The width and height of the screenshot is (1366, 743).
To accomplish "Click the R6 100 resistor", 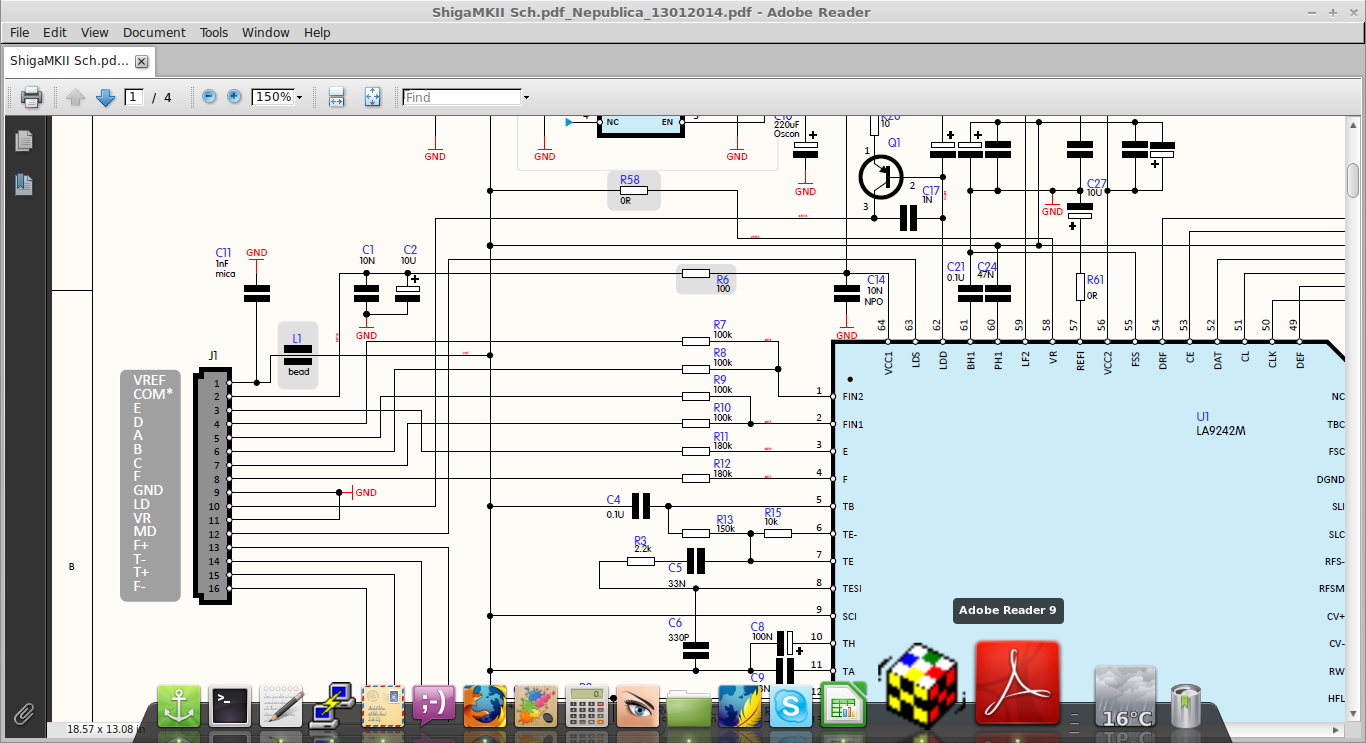I will [705, 278].
